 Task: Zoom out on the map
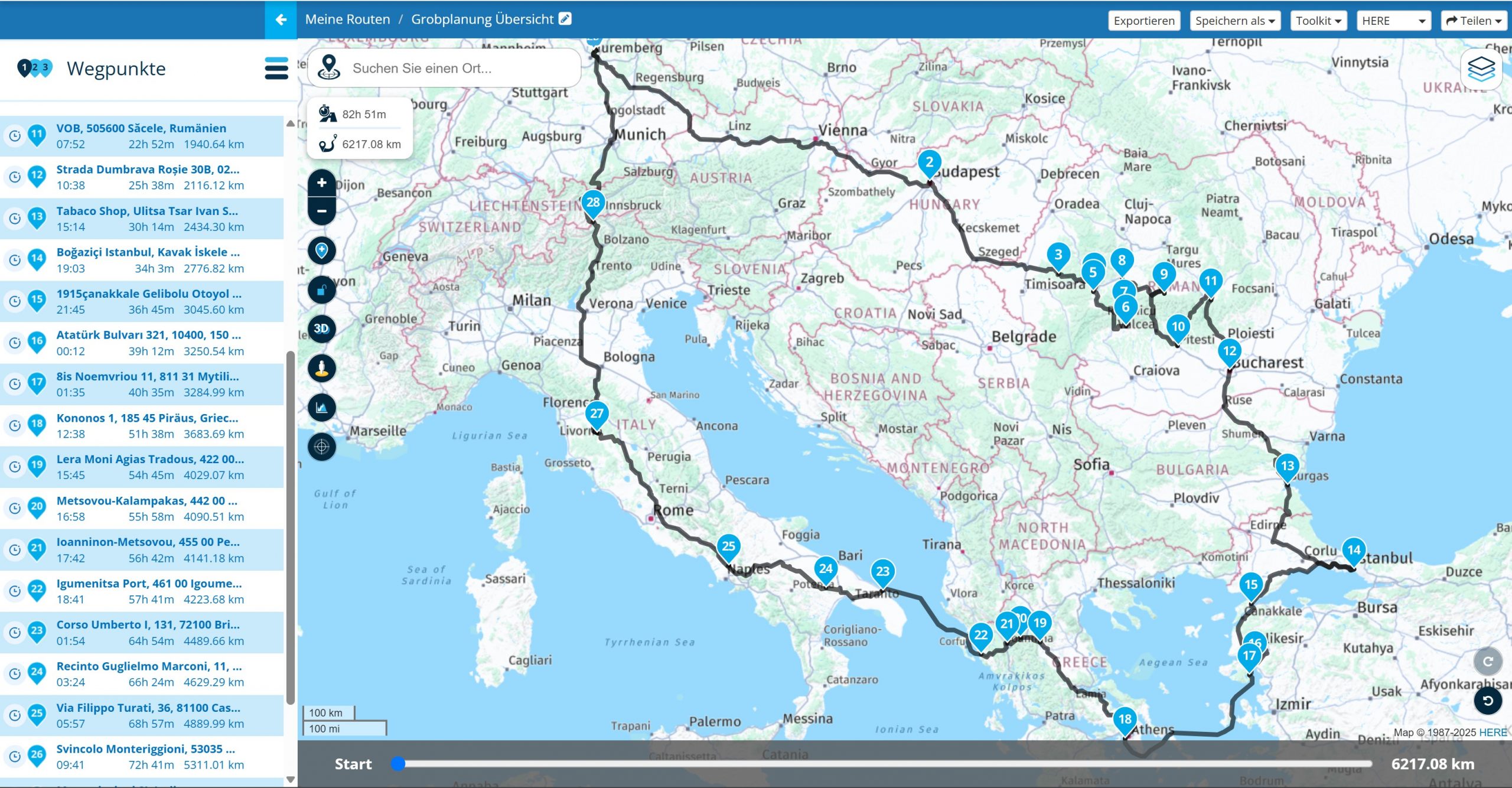(321, 211)
